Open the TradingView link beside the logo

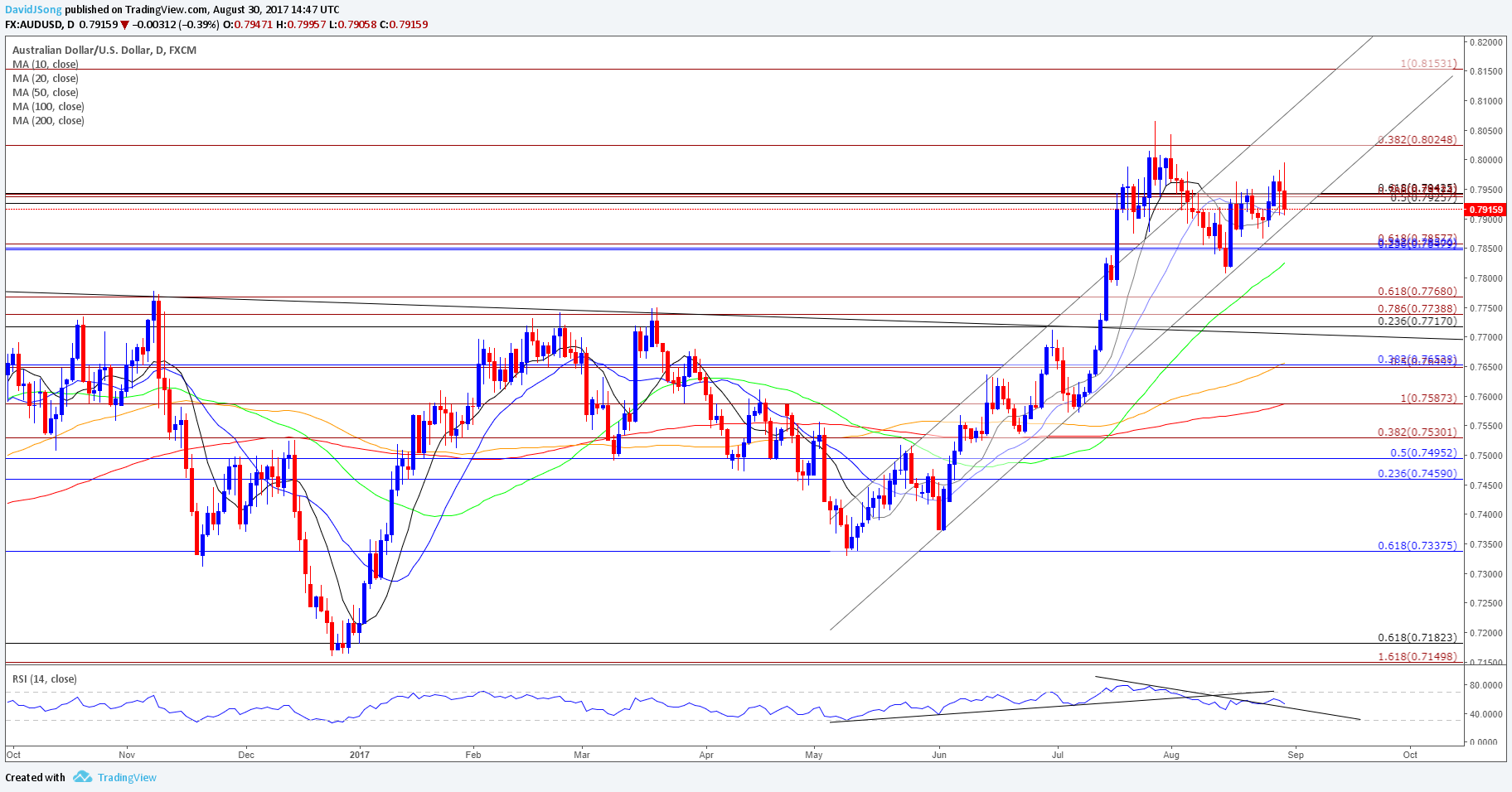127,777
